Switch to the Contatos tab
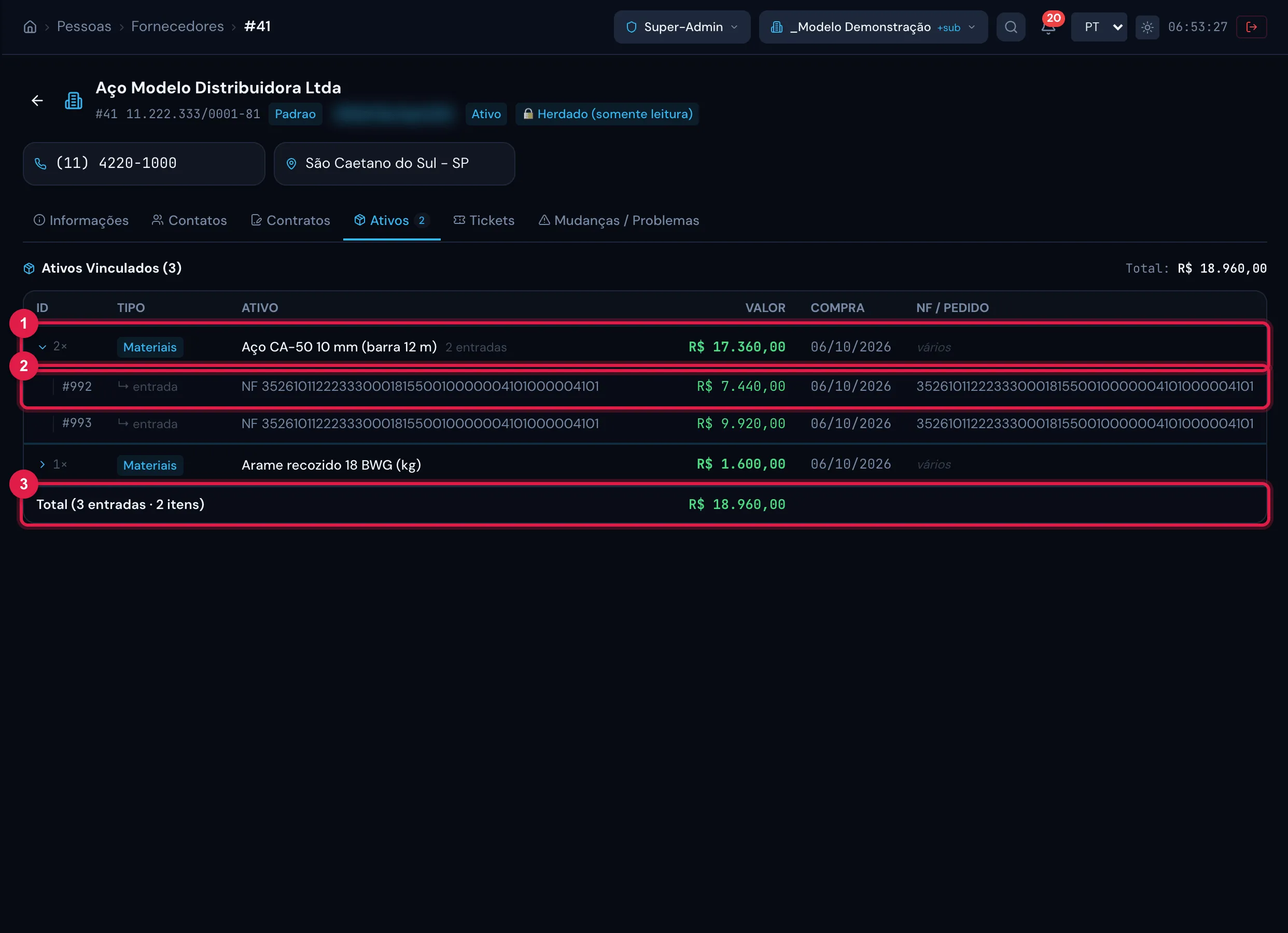The width and height of the screenshot is (1288, 933). pos(189,220)
